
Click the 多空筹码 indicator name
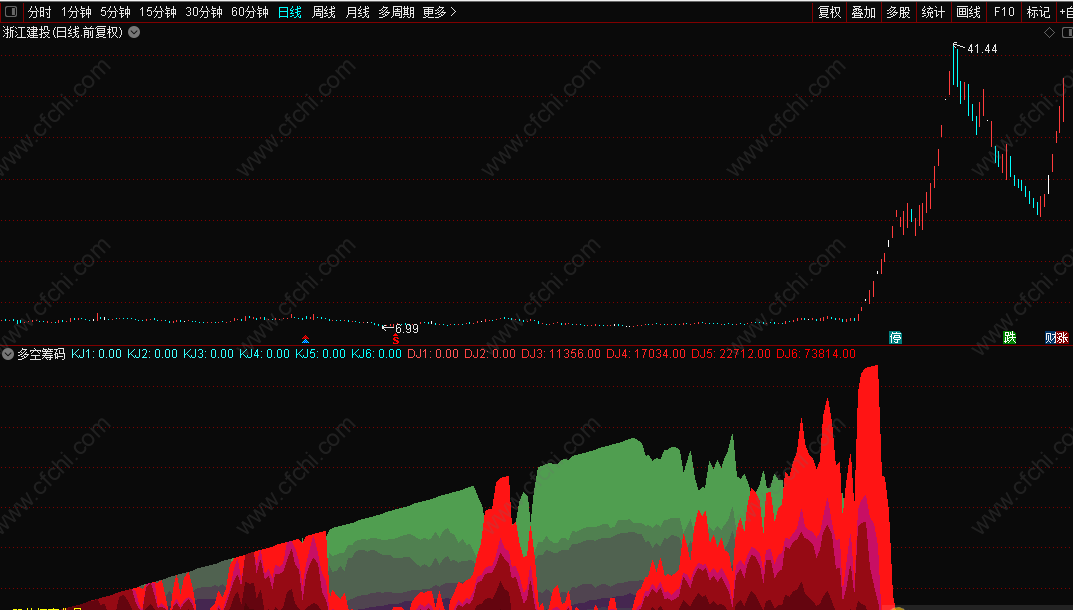pos(41,354)
